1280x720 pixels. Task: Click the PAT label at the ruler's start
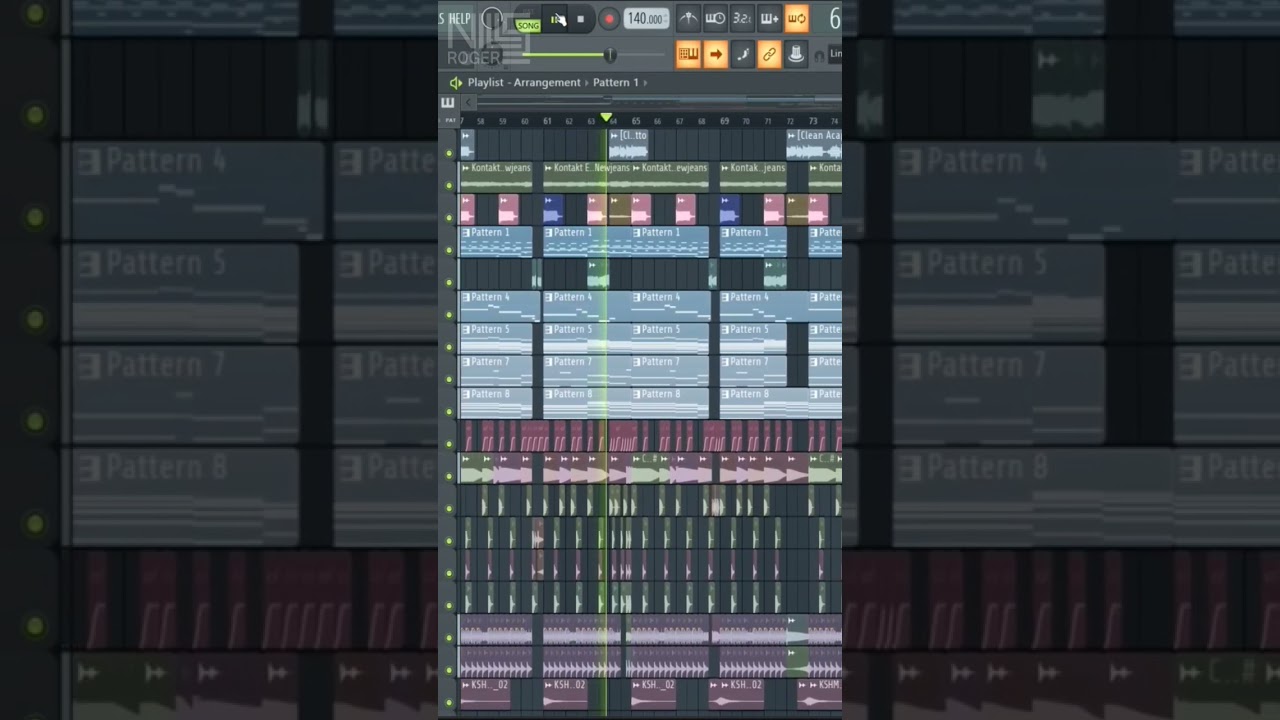click(x=450, y=121)
